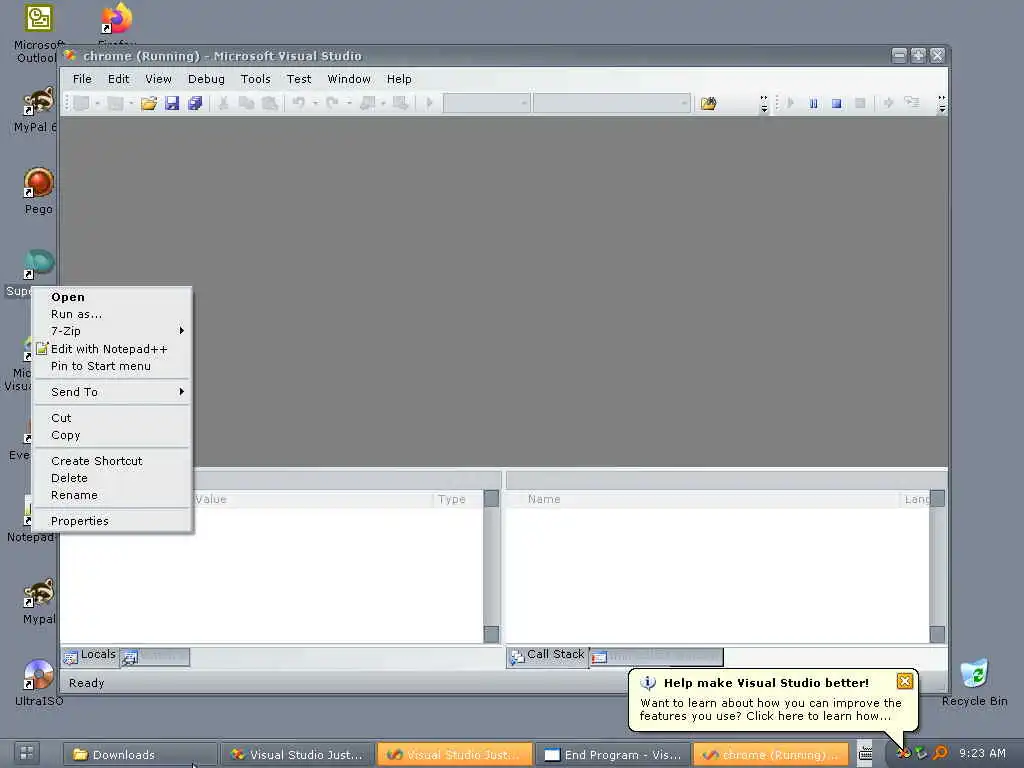Choose Delete in the context menu
This screenshot has height=768, width=1024.
tap(112, 478)
